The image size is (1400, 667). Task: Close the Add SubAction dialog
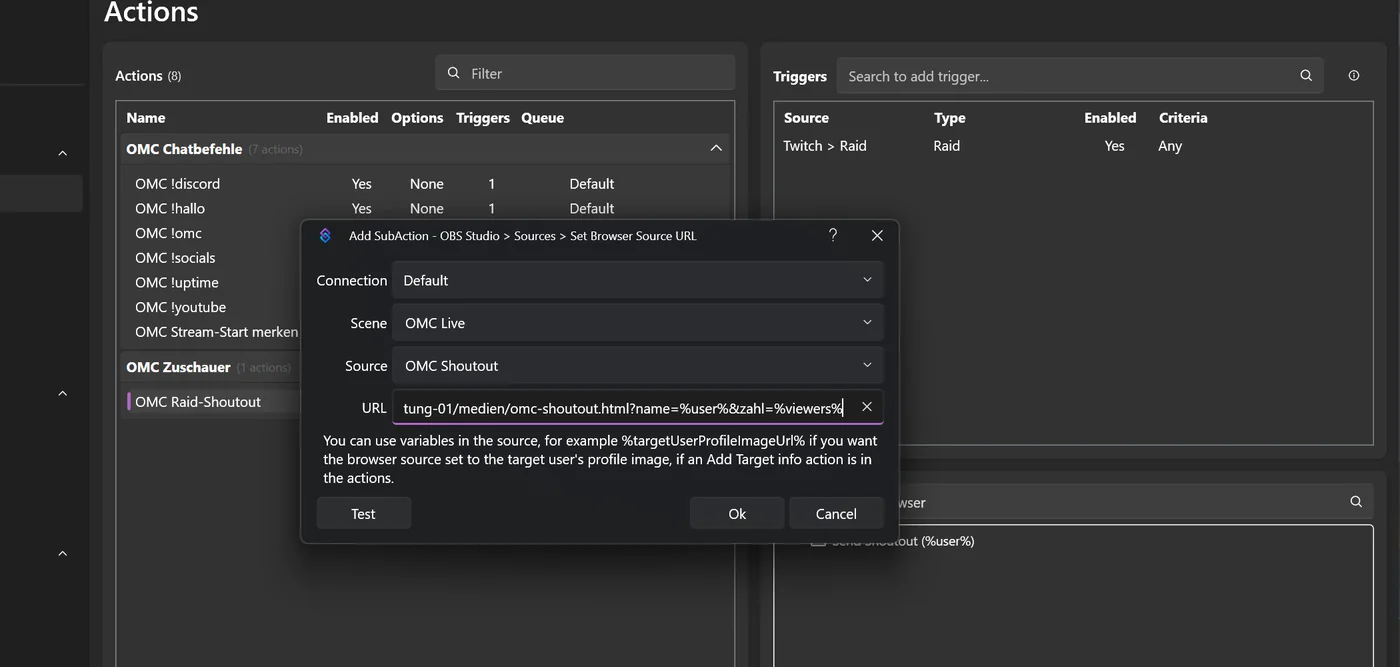877,236
